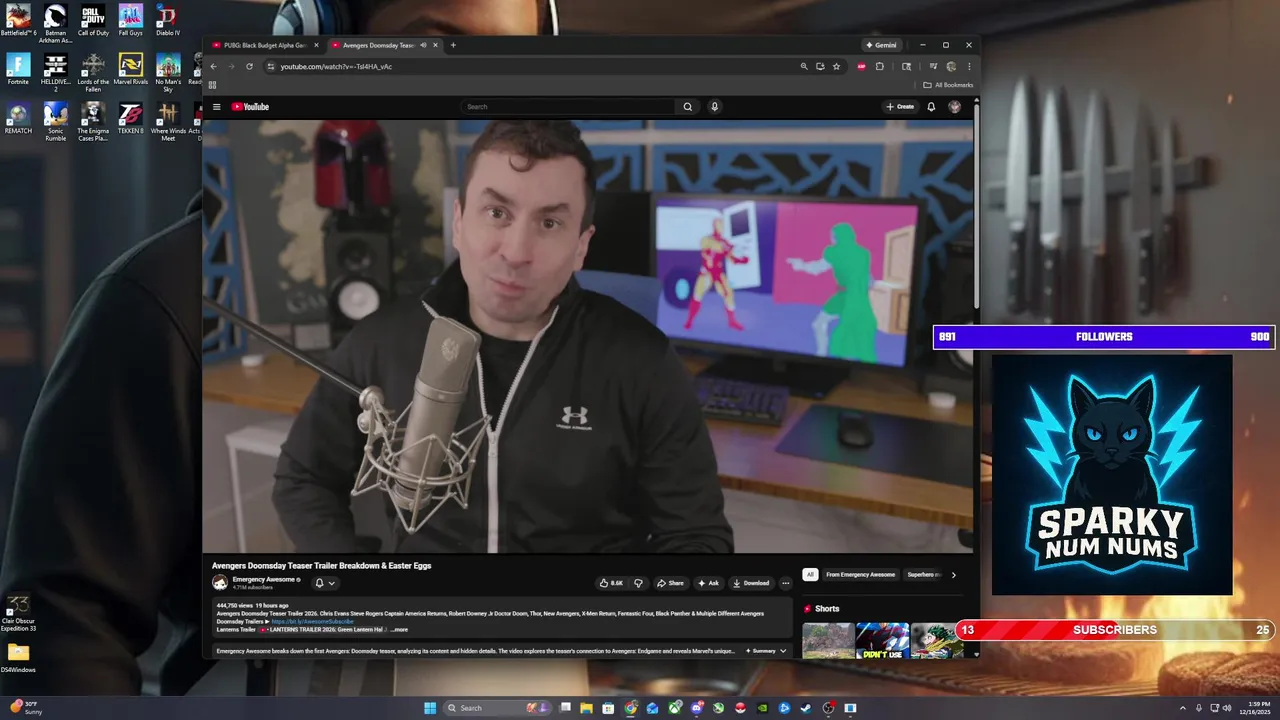This screenshot has height=720, width=1280.
Task: Open the Chrome three-dot menu
Action: tap(969, 66)
